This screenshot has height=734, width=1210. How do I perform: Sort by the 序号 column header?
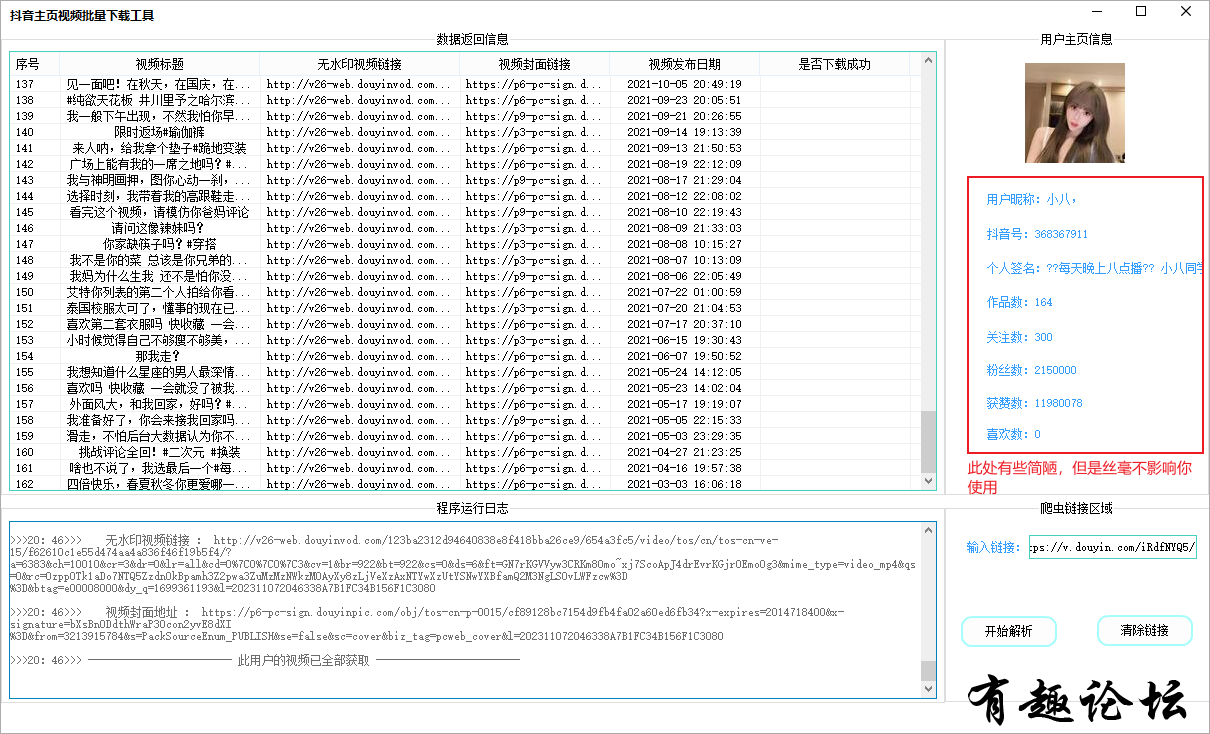[x=35, y=64]
